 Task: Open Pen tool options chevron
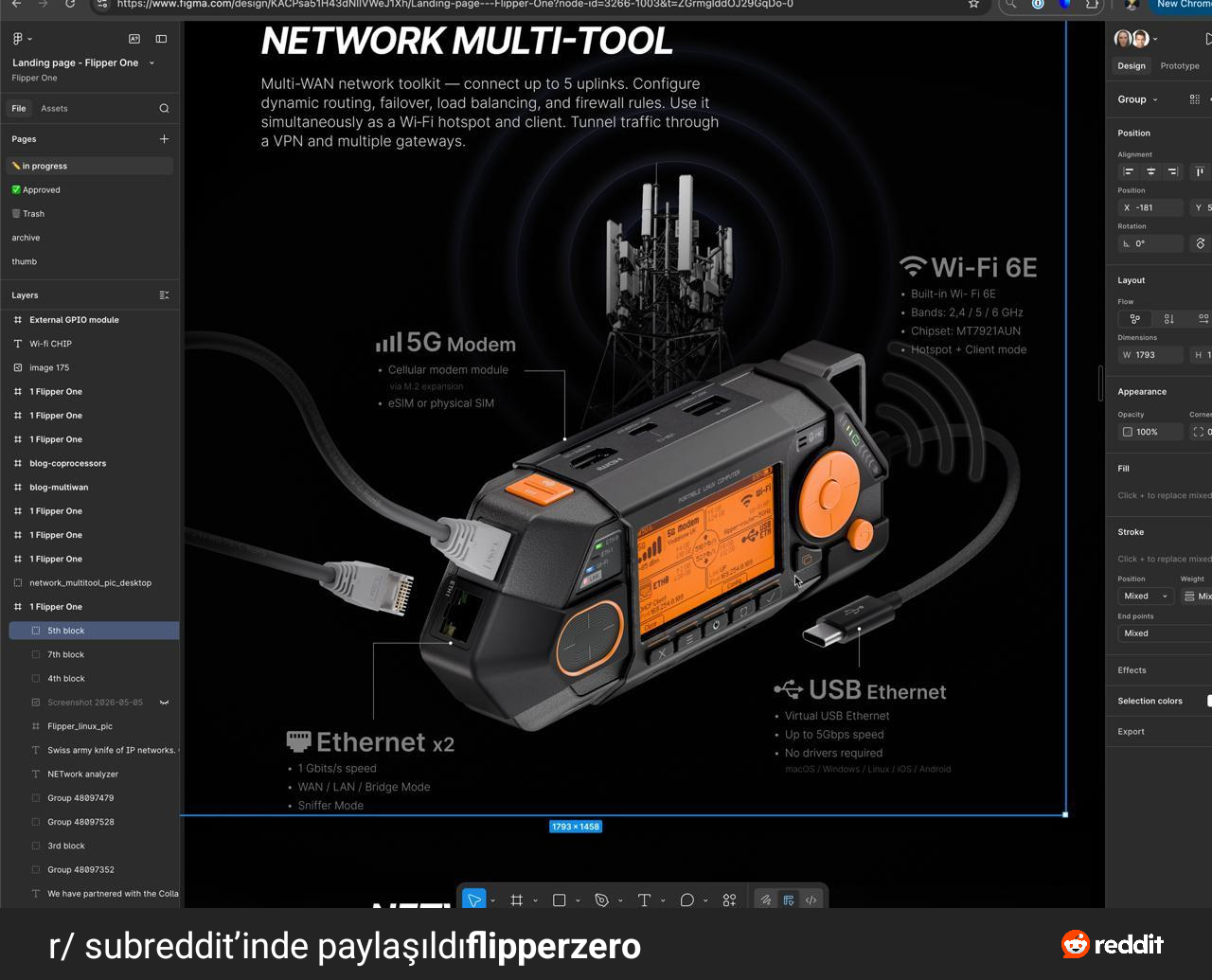[x=620, y=900]
